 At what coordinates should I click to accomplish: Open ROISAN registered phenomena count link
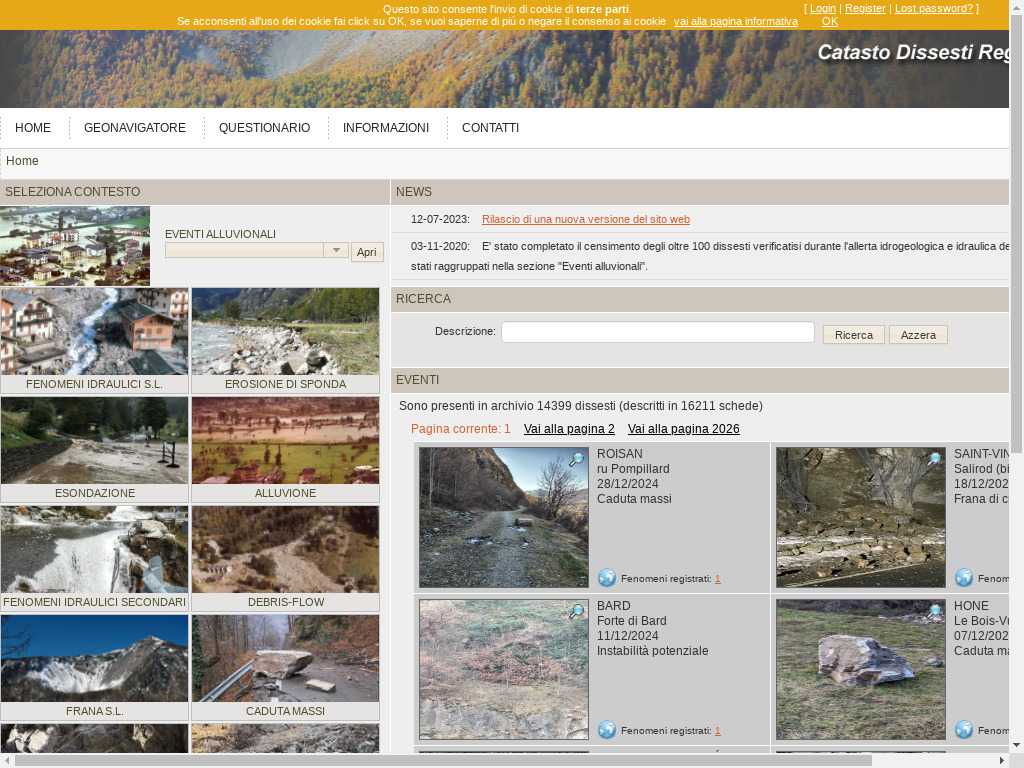[x=717, y=579]
